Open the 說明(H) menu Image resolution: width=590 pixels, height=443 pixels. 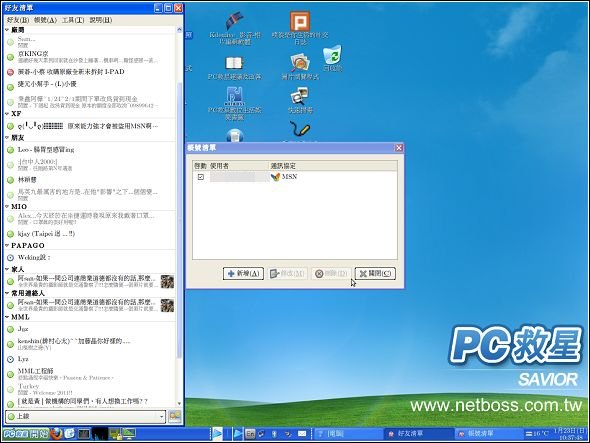(x=100, y=20)
